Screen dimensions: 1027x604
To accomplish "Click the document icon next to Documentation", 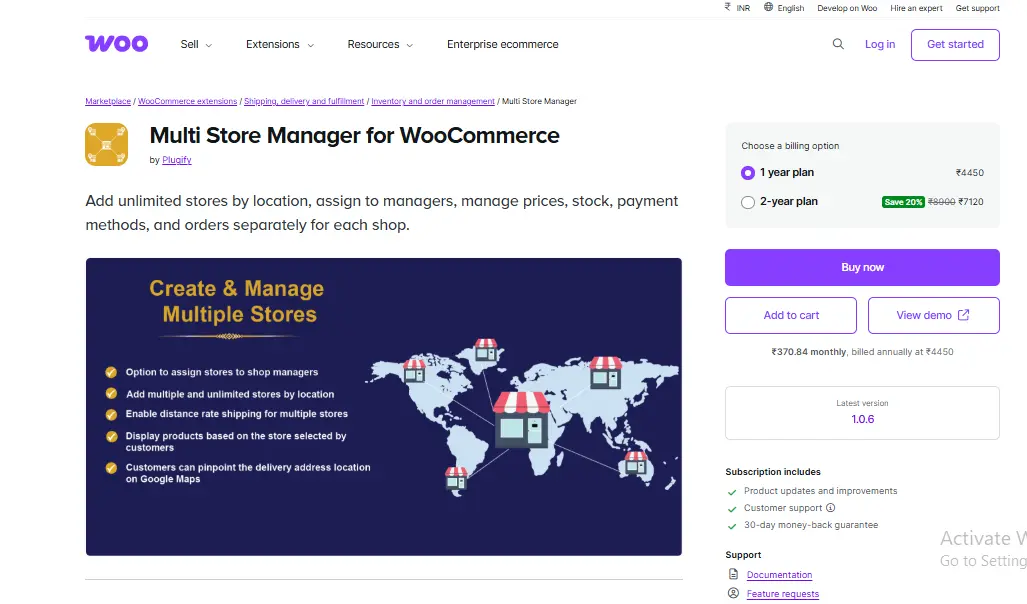I will click(x=733, y=575).
